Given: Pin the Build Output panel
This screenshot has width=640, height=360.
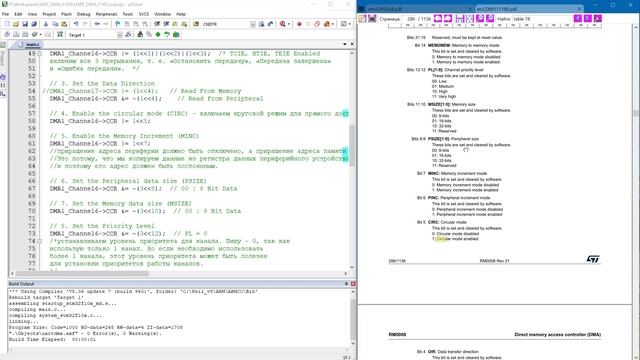Looking at the screenshot, I should (x=347, y=284).
